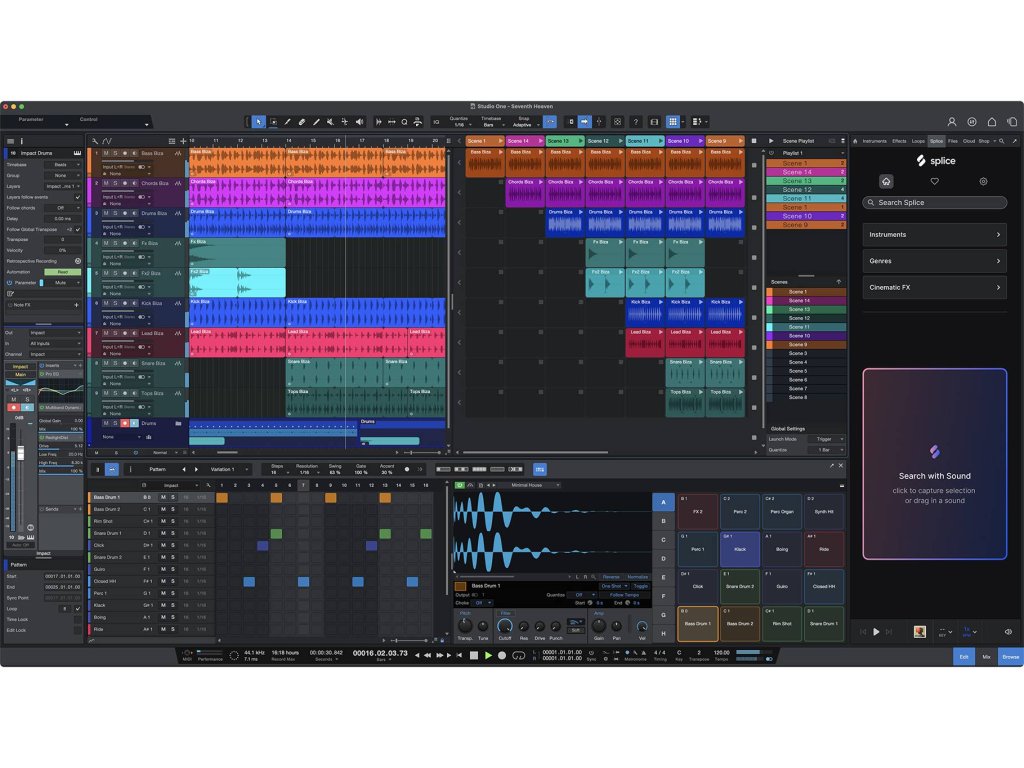Open the Splice home tab icon

tap(886, 182)
